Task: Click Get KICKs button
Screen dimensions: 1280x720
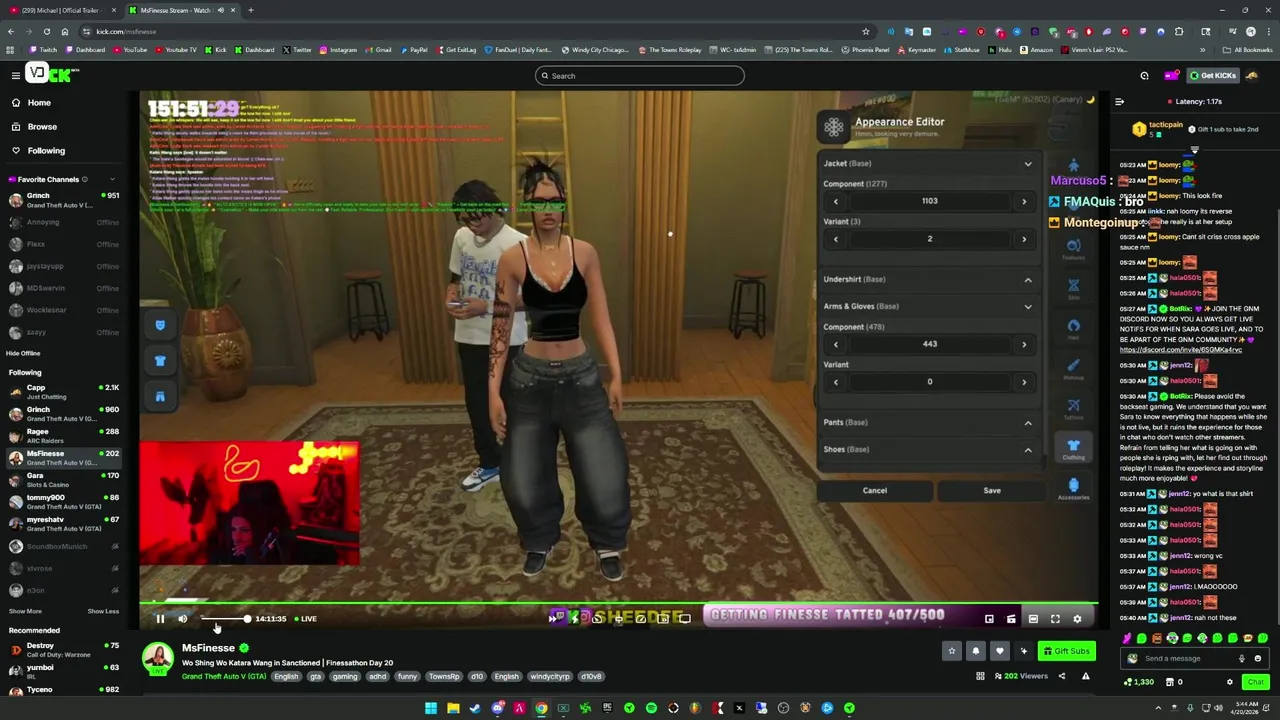Action: tap(1213, 75)
